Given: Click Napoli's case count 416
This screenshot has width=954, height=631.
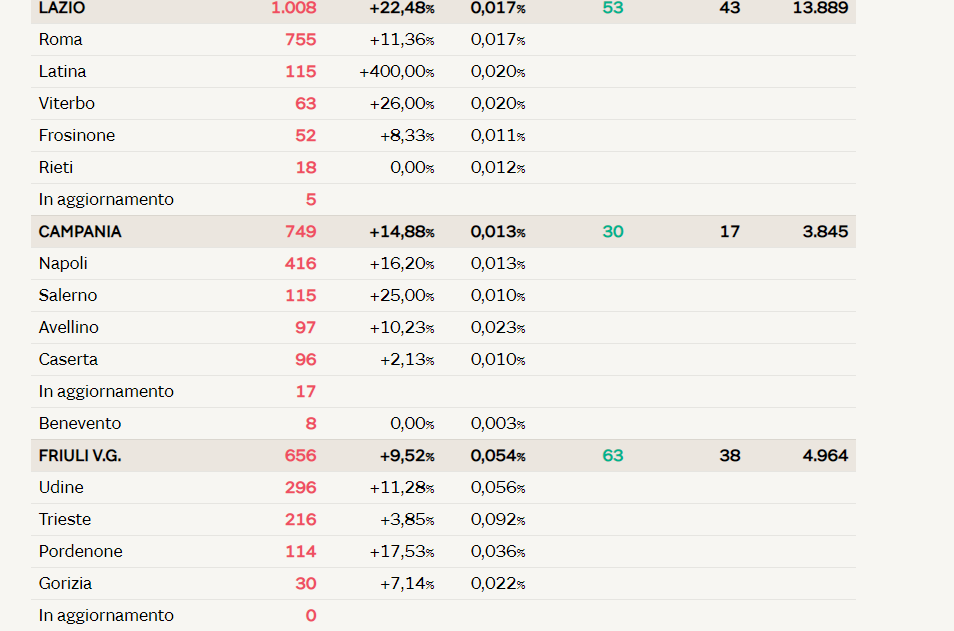Looking at the screenshot, I should (301, 263).
